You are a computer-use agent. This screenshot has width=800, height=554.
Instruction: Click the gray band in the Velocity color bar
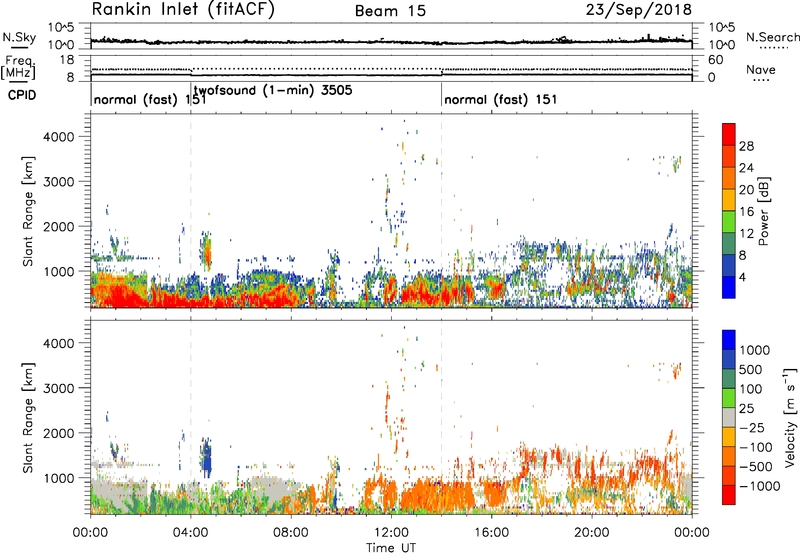(729, 417)
